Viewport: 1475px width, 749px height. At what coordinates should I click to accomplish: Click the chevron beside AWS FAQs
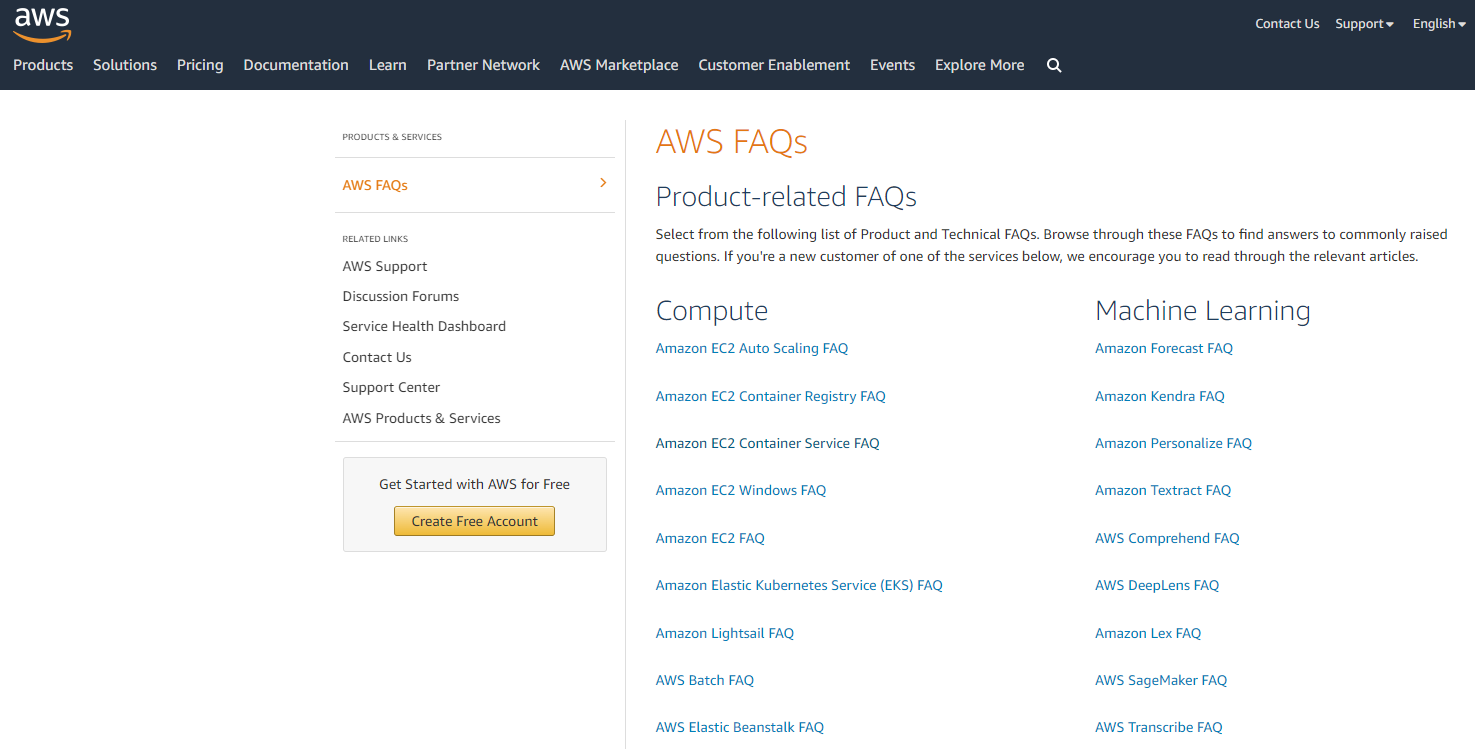[603, 183]
